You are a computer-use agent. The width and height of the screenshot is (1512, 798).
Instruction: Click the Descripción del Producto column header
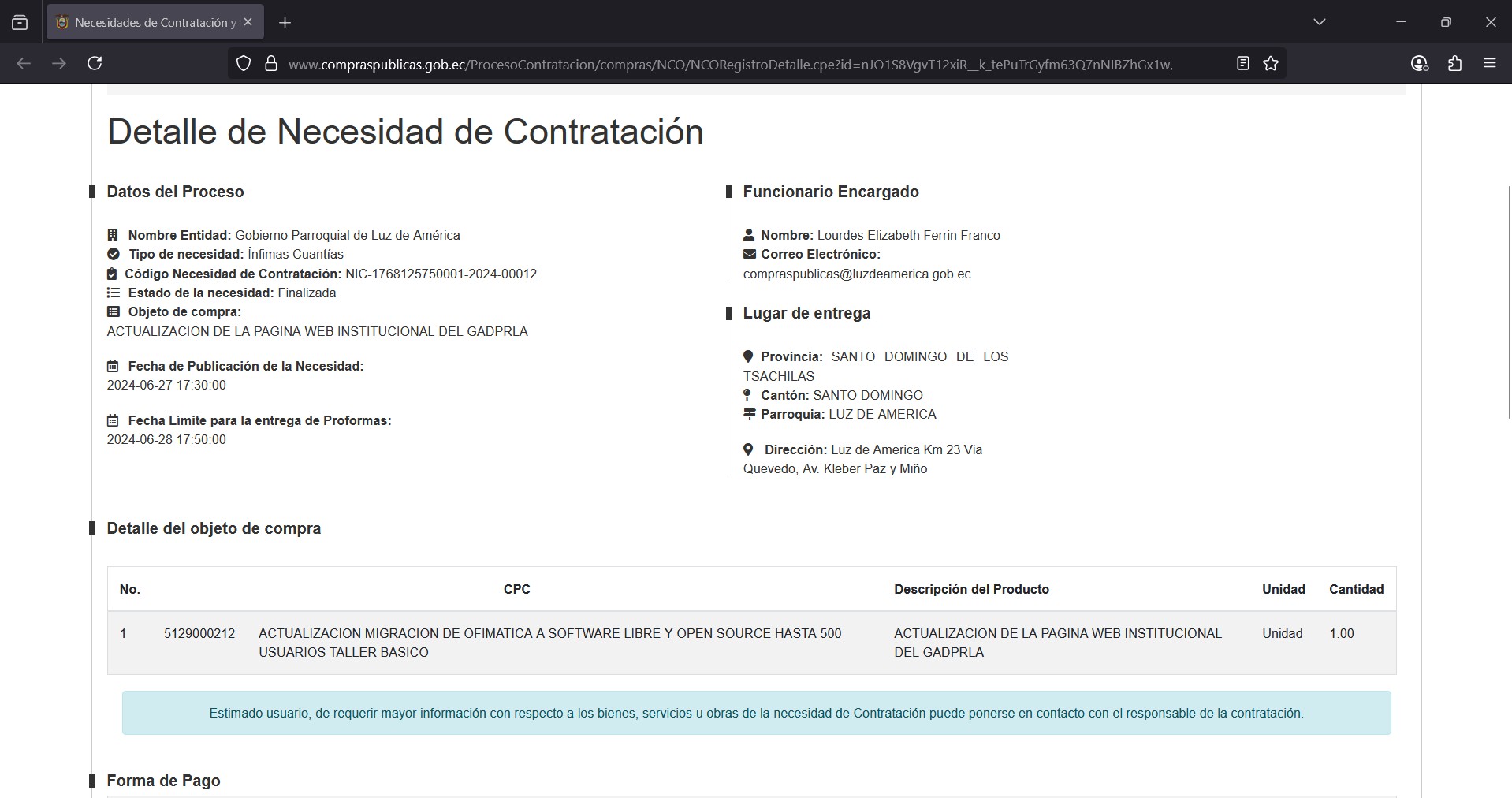[971, 589]
